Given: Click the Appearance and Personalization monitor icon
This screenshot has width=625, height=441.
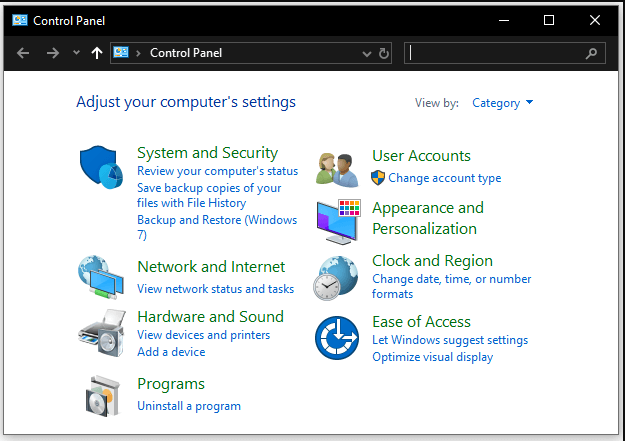Looking at the screenshot, I should pos(337,221).
